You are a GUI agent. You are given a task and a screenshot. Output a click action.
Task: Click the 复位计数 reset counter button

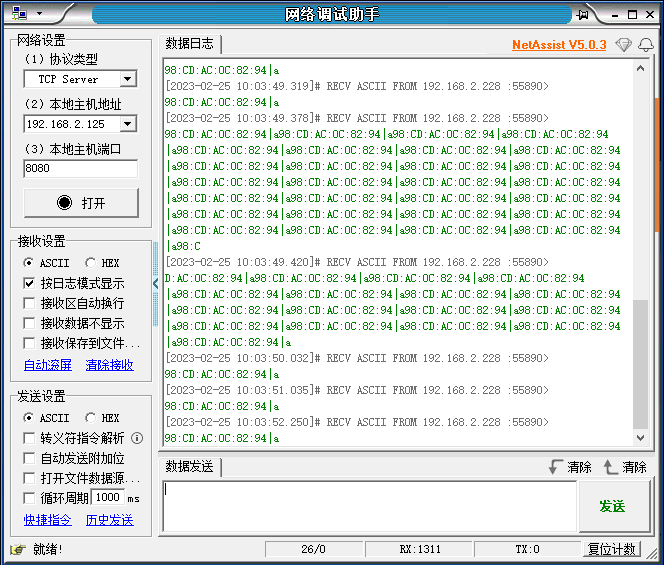coord(612,549)
